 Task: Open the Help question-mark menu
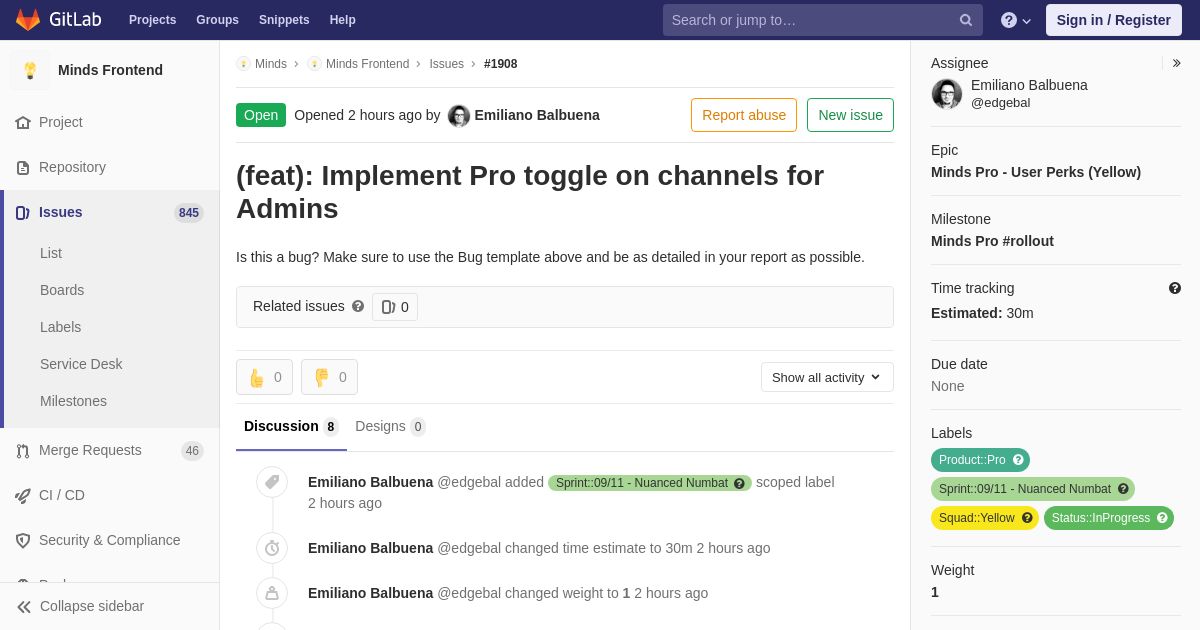[1016, 20]
